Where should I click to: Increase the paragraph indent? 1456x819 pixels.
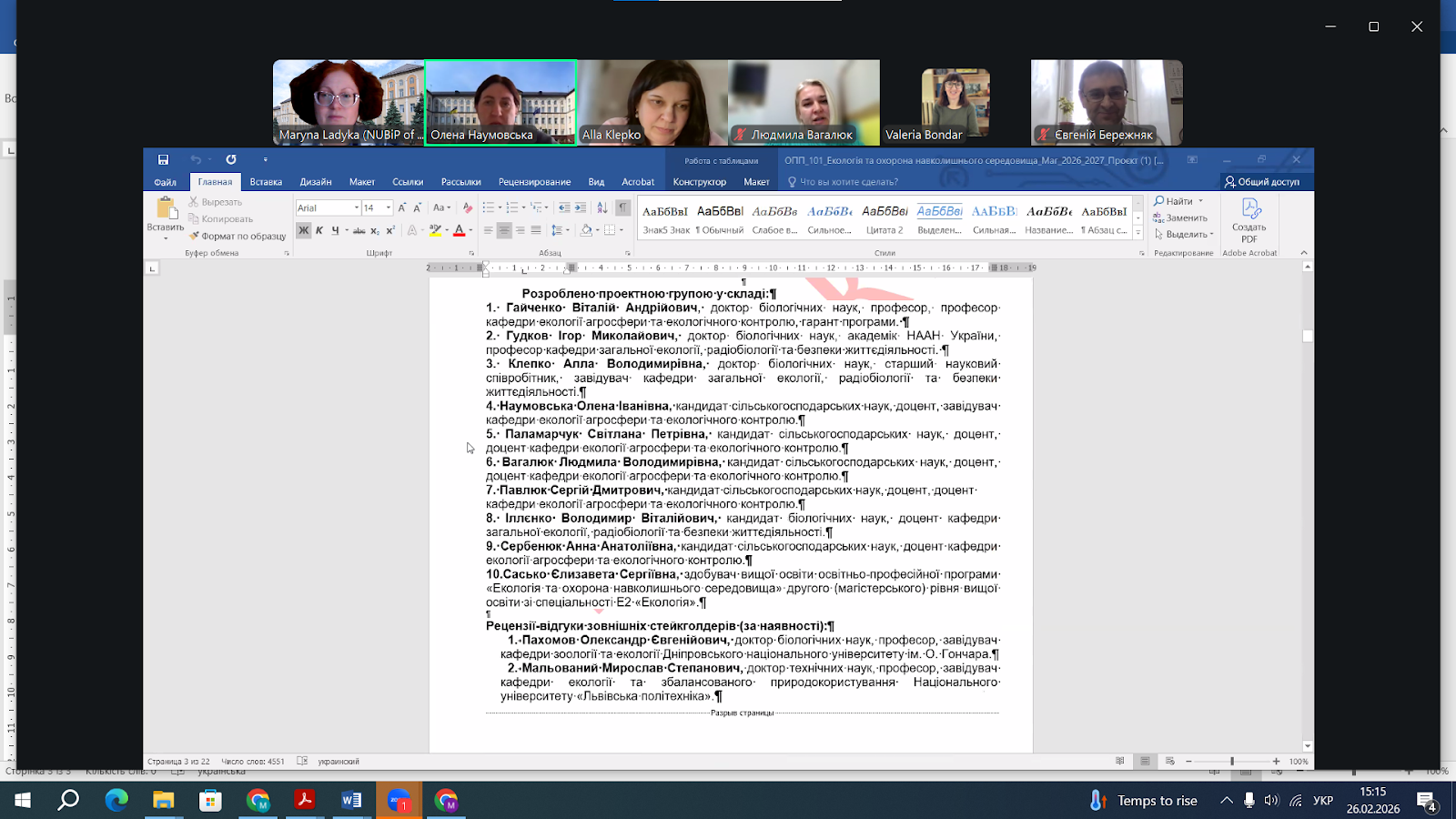tap(581, 207)
